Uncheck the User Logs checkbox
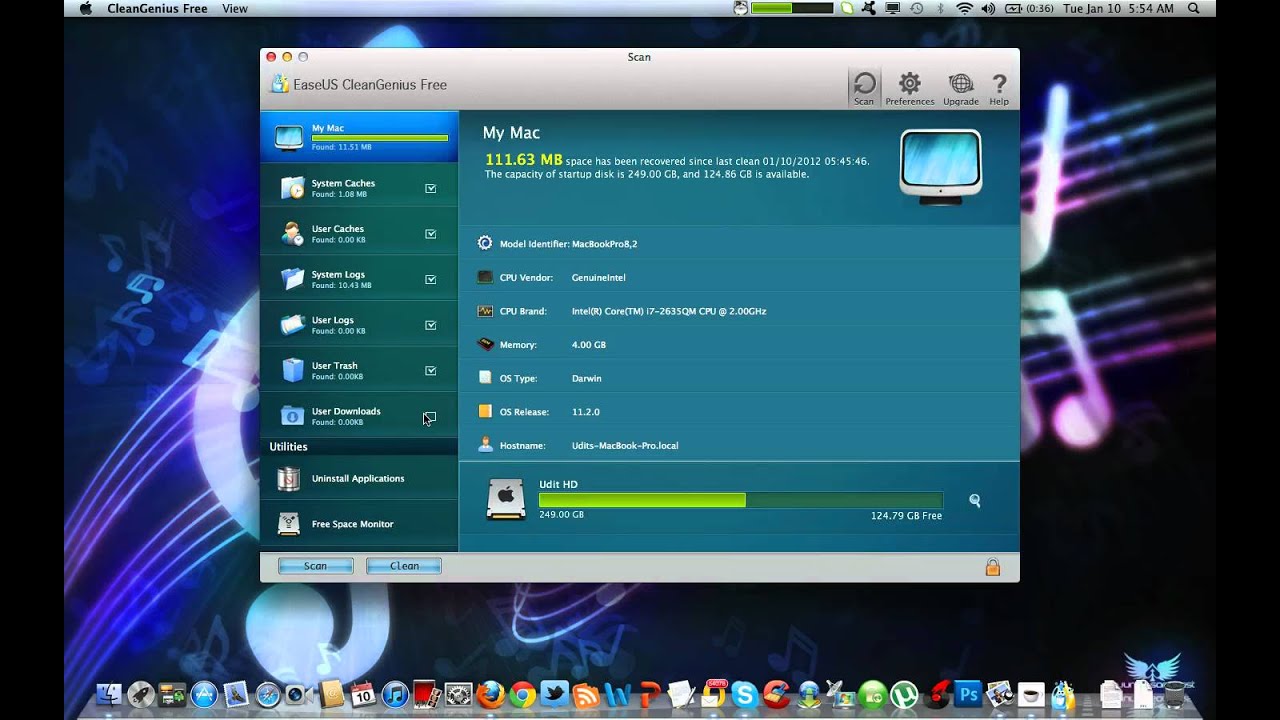 point(431,325)
